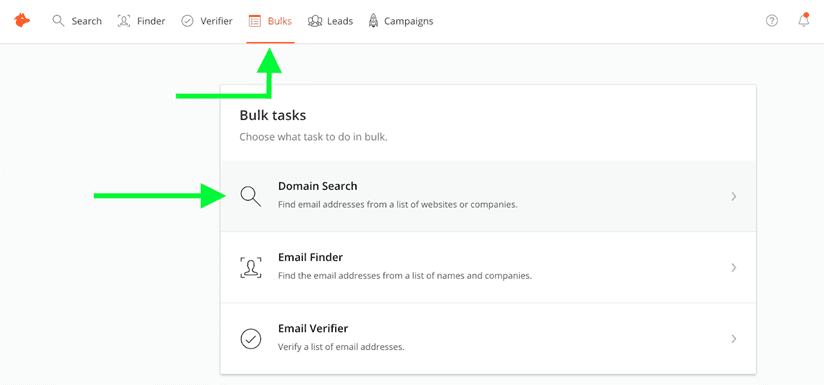Click the Campaigns rocket icon in navbar
This screenshot has width=824, height=385.
point(374,21)
